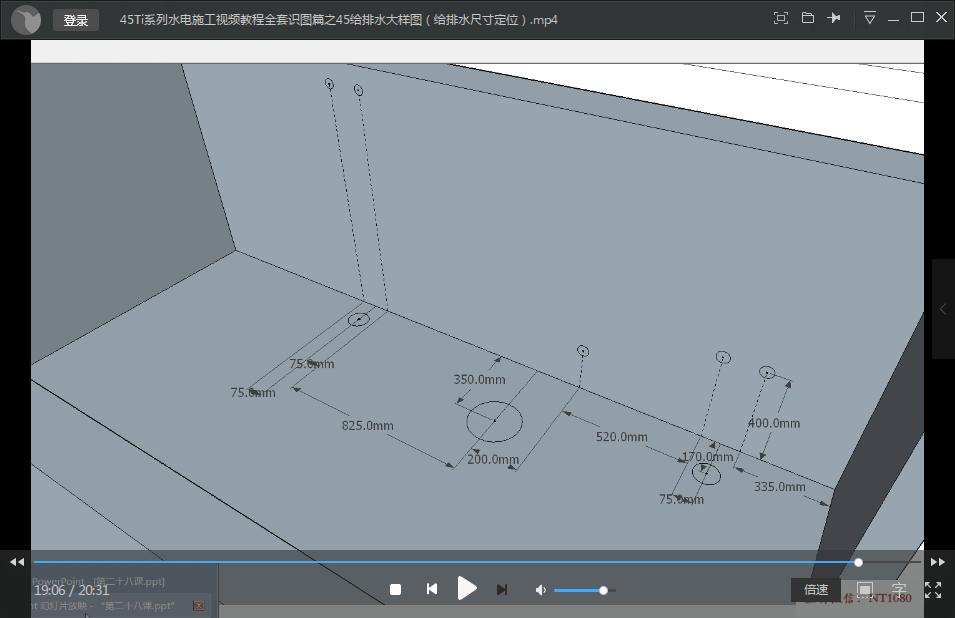955x618 pixels.
Task: Click the video title in the title bar
Action: coord(338,20)
